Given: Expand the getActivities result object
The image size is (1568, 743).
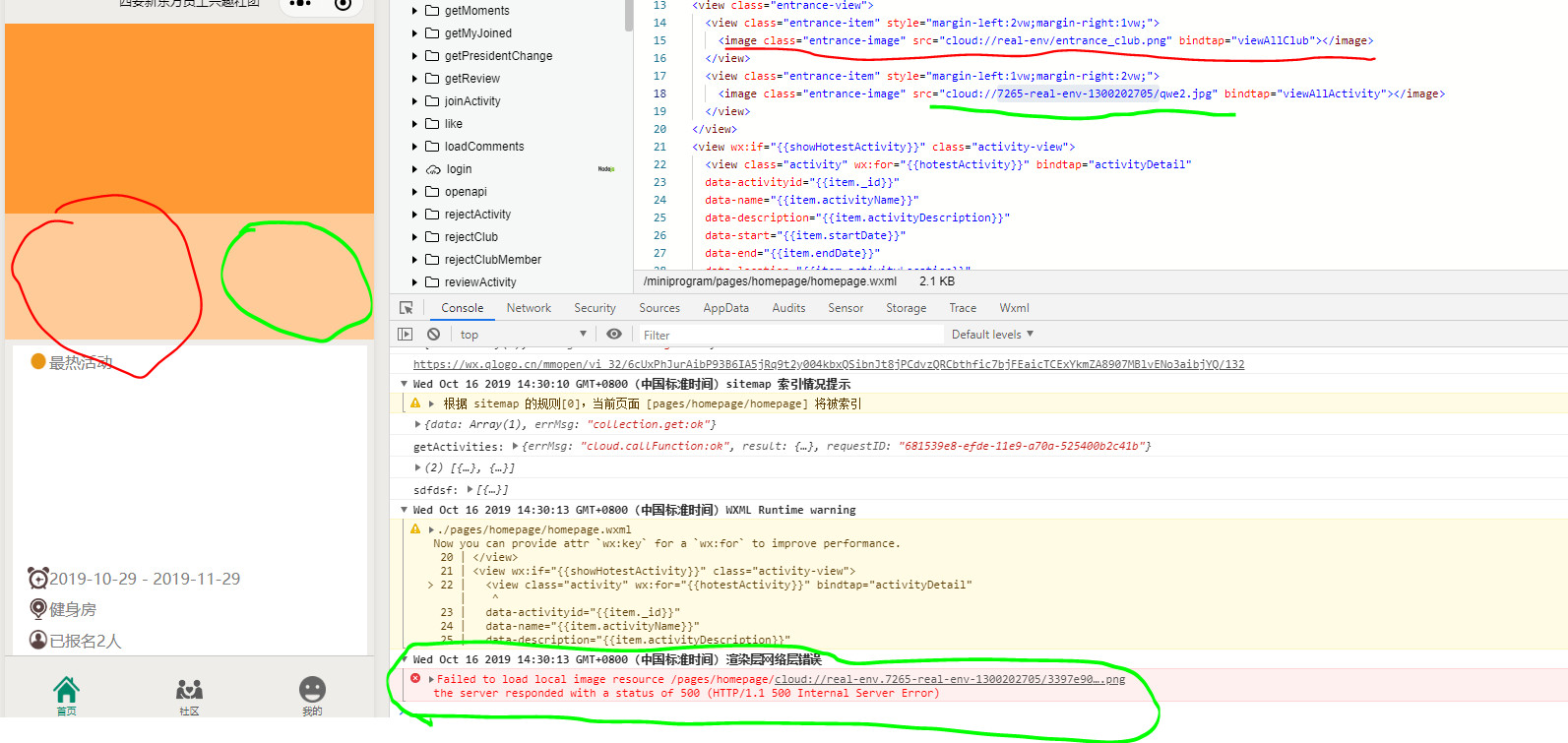Looking at the screenshot, I should point(516,446).
